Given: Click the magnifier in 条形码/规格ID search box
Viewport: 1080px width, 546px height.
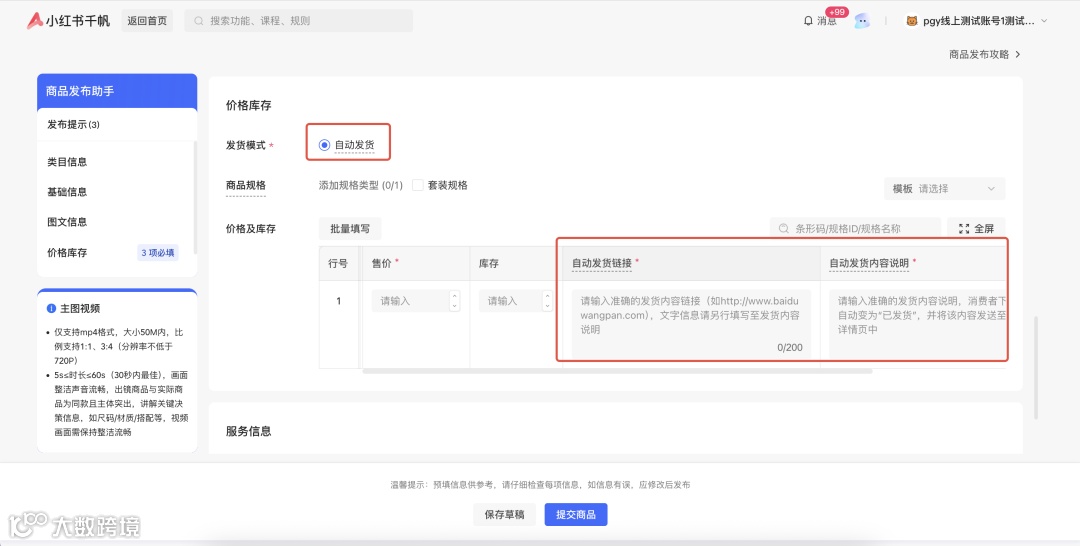Looking at the screenshot, I should click(x=783, y=229).
